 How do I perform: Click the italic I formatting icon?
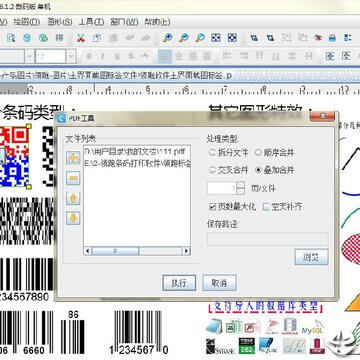click(103, 56)
